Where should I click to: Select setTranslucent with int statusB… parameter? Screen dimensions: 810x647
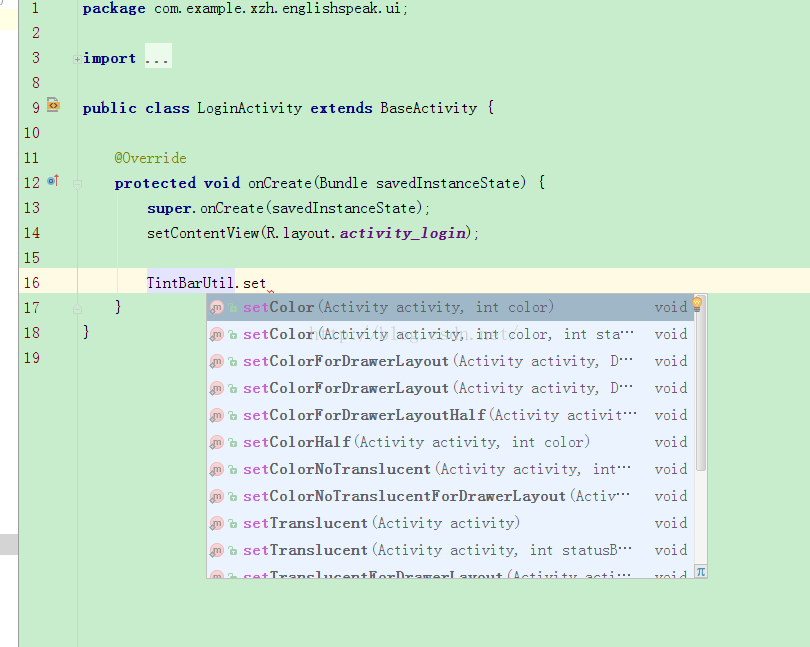(450, 550)
